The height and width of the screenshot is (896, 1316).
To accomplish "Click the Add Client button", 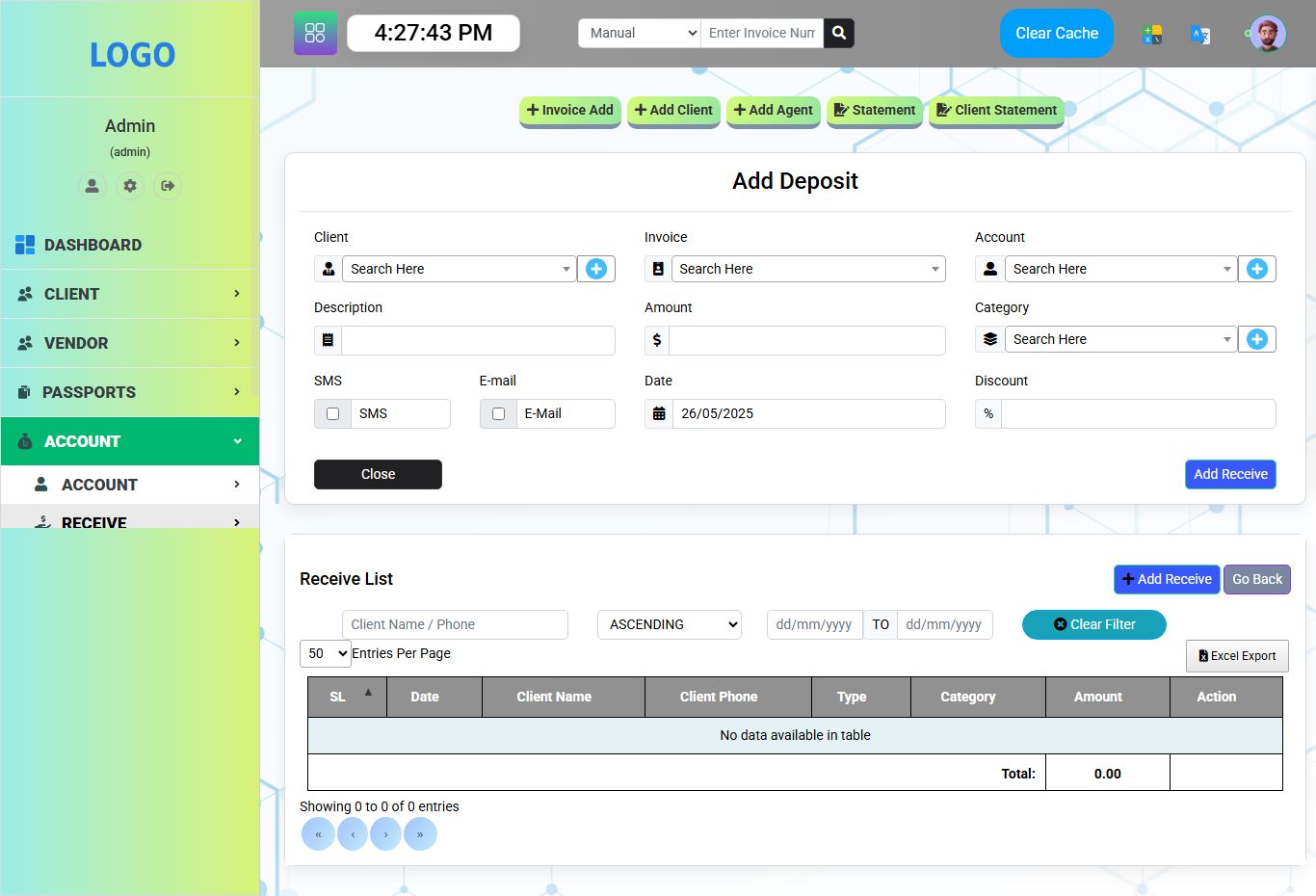I will tap(673, 110).
